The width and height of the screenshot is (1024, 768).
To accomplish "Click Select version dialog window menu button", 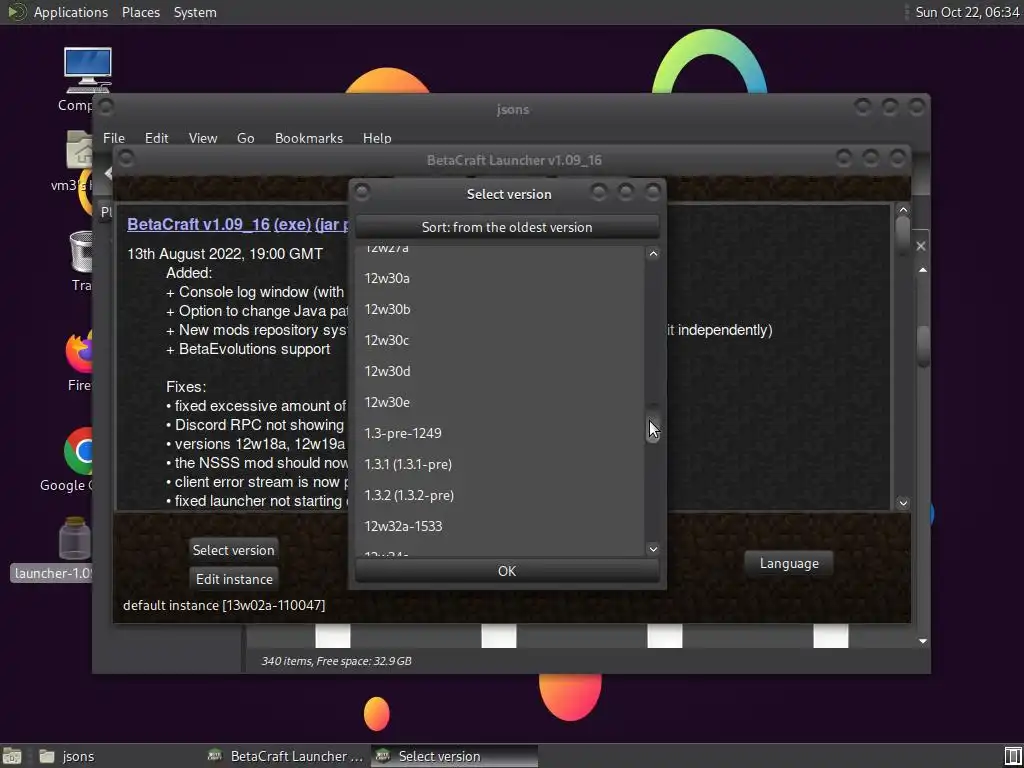I will pyautogui.click(x=362, y=191).
